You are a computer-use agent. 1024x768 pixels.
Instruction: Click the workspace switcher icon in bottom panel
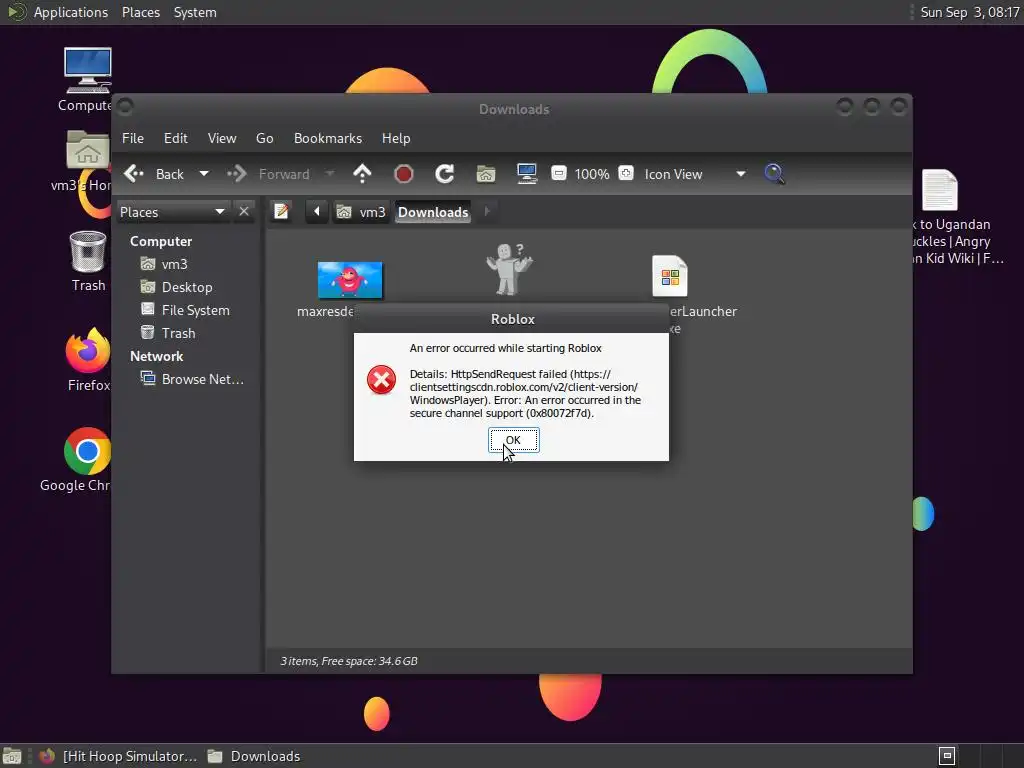point(947,756)
